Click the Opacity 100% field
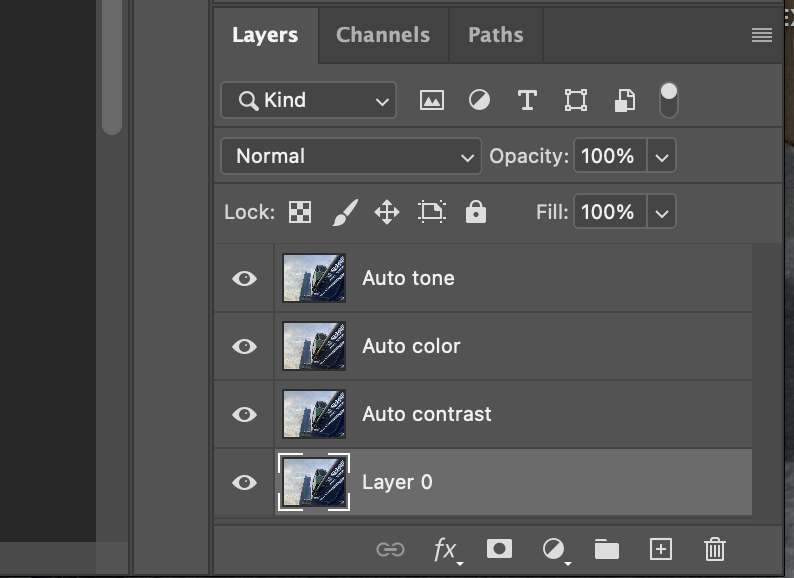 [610, 156]
